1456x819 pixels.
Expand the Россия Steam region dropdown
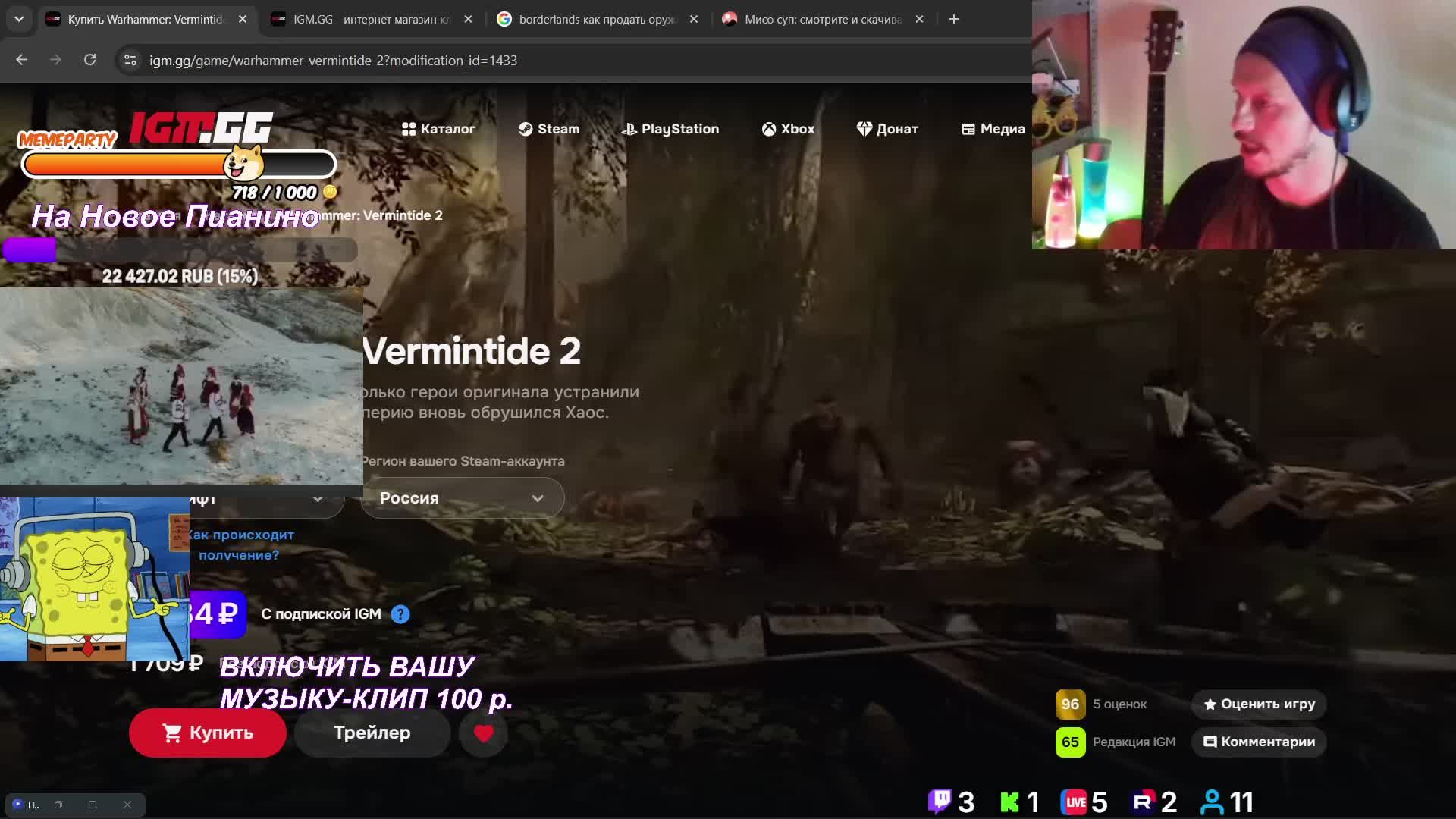point(463,498)
